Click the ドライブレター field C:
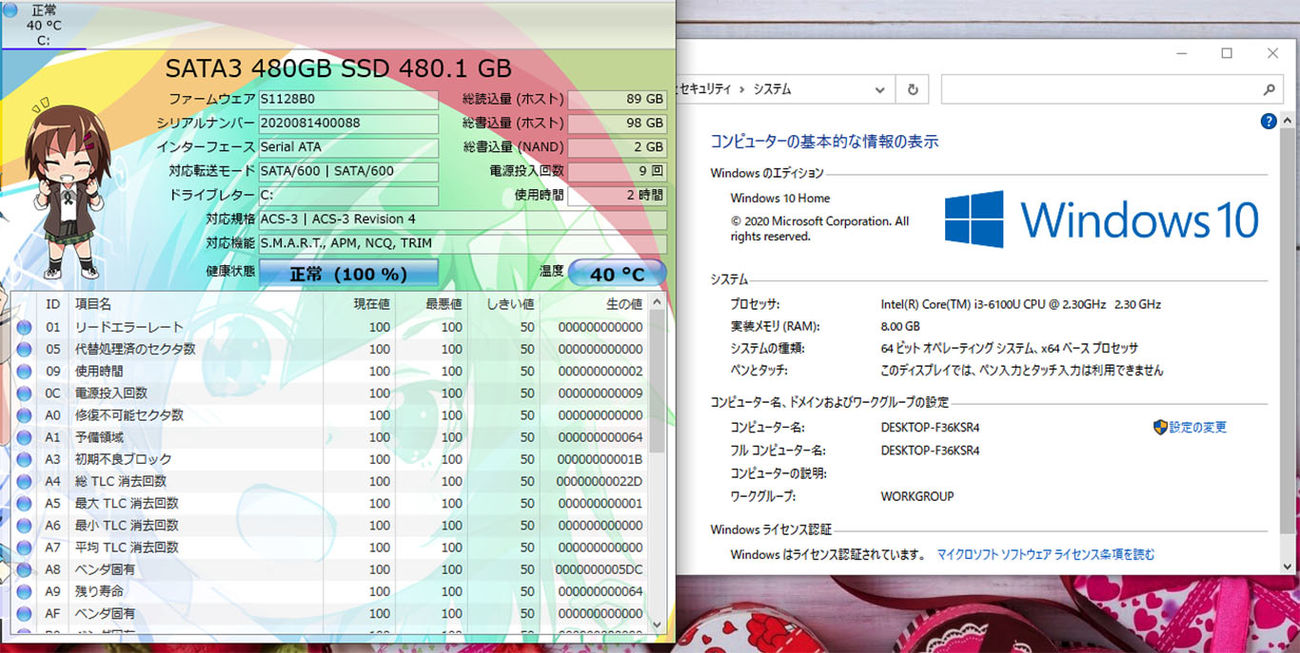The width and height of the screenshot is (1300, 653). coord(348,196)
